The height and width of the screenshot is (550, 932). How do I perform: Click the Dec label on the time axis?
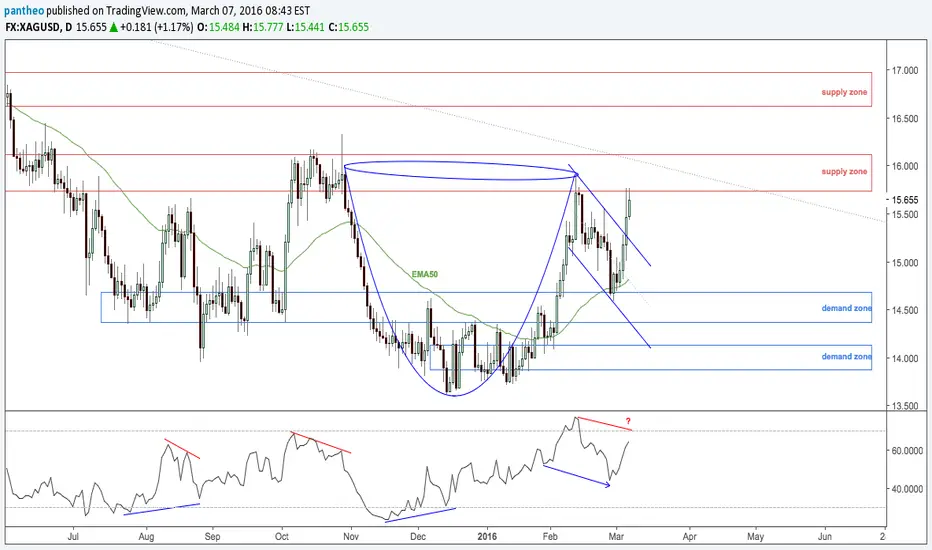pos(418,536)
